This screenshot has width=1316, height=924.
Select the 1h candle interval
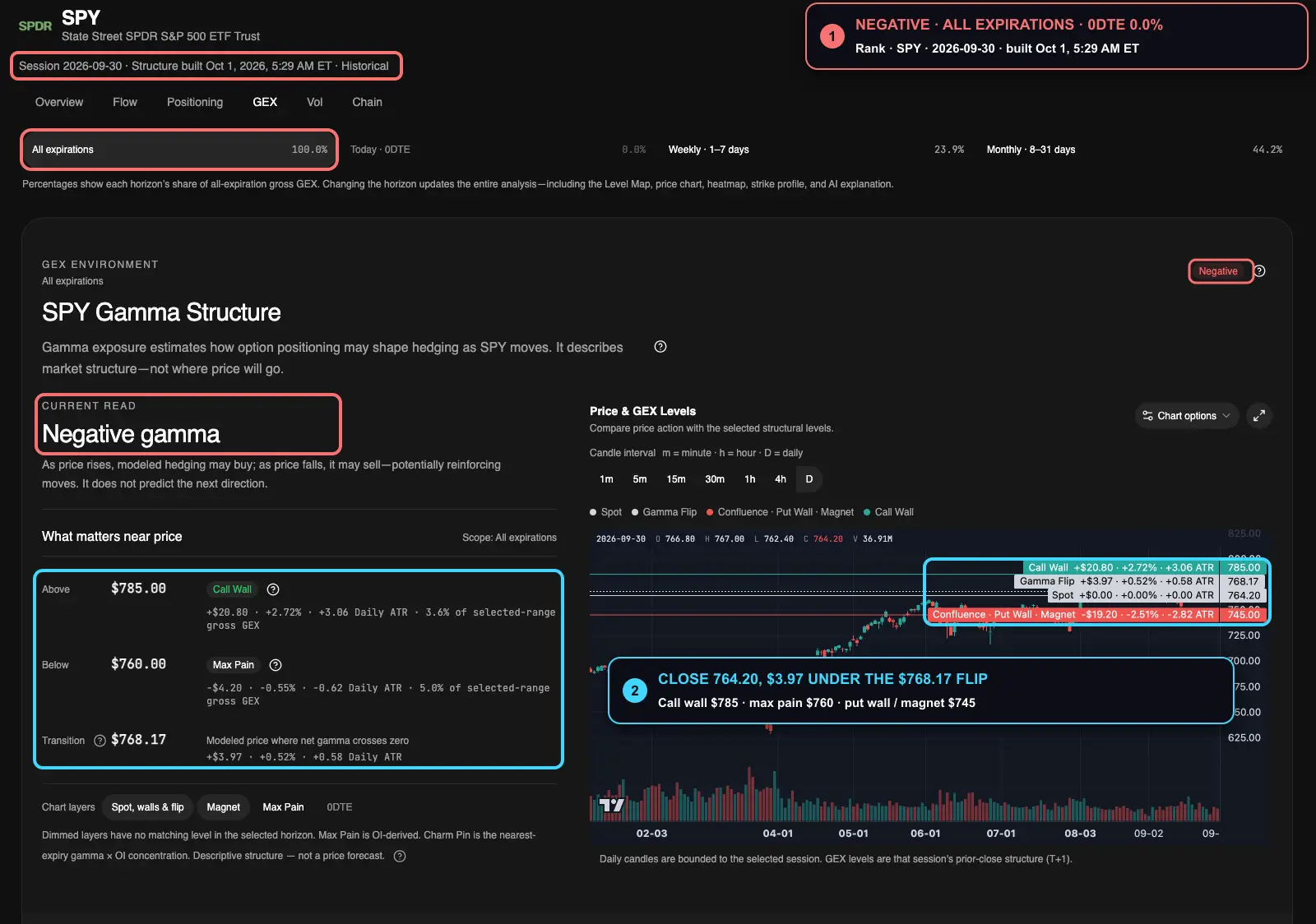750,479
